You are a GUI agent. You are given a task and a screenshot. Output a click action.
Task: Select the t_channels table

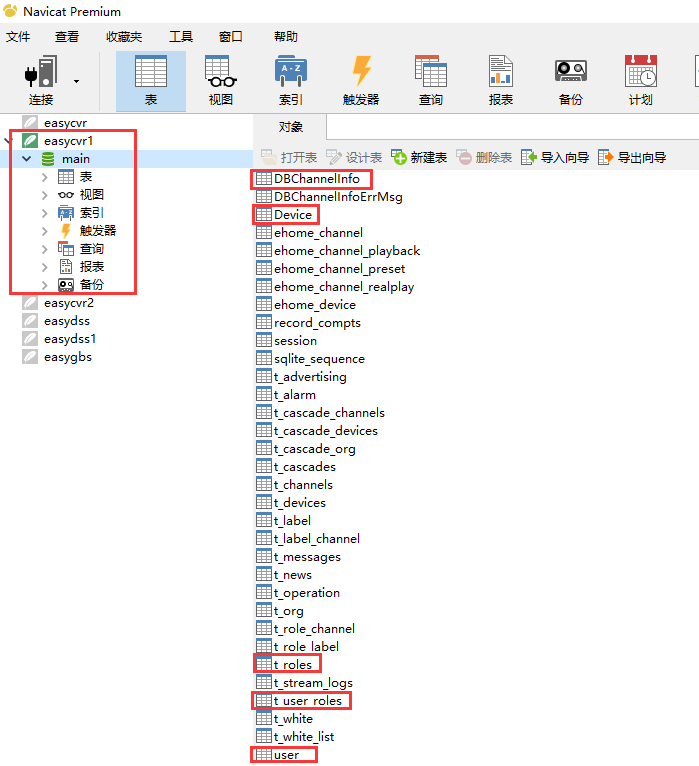pyautogui.click(x=303, y=485)
